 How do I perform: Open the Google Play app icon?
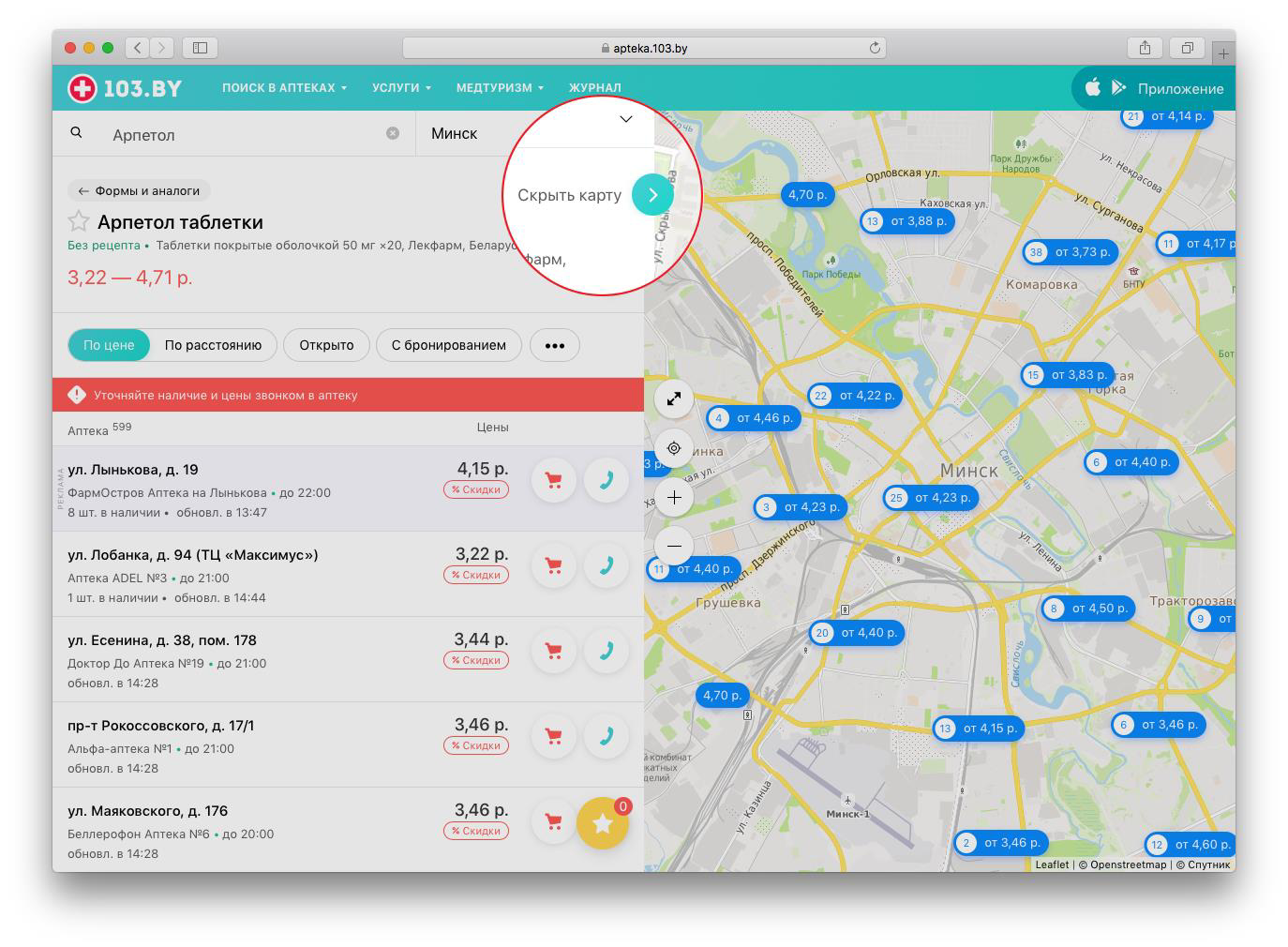[x=1118, y=87]
